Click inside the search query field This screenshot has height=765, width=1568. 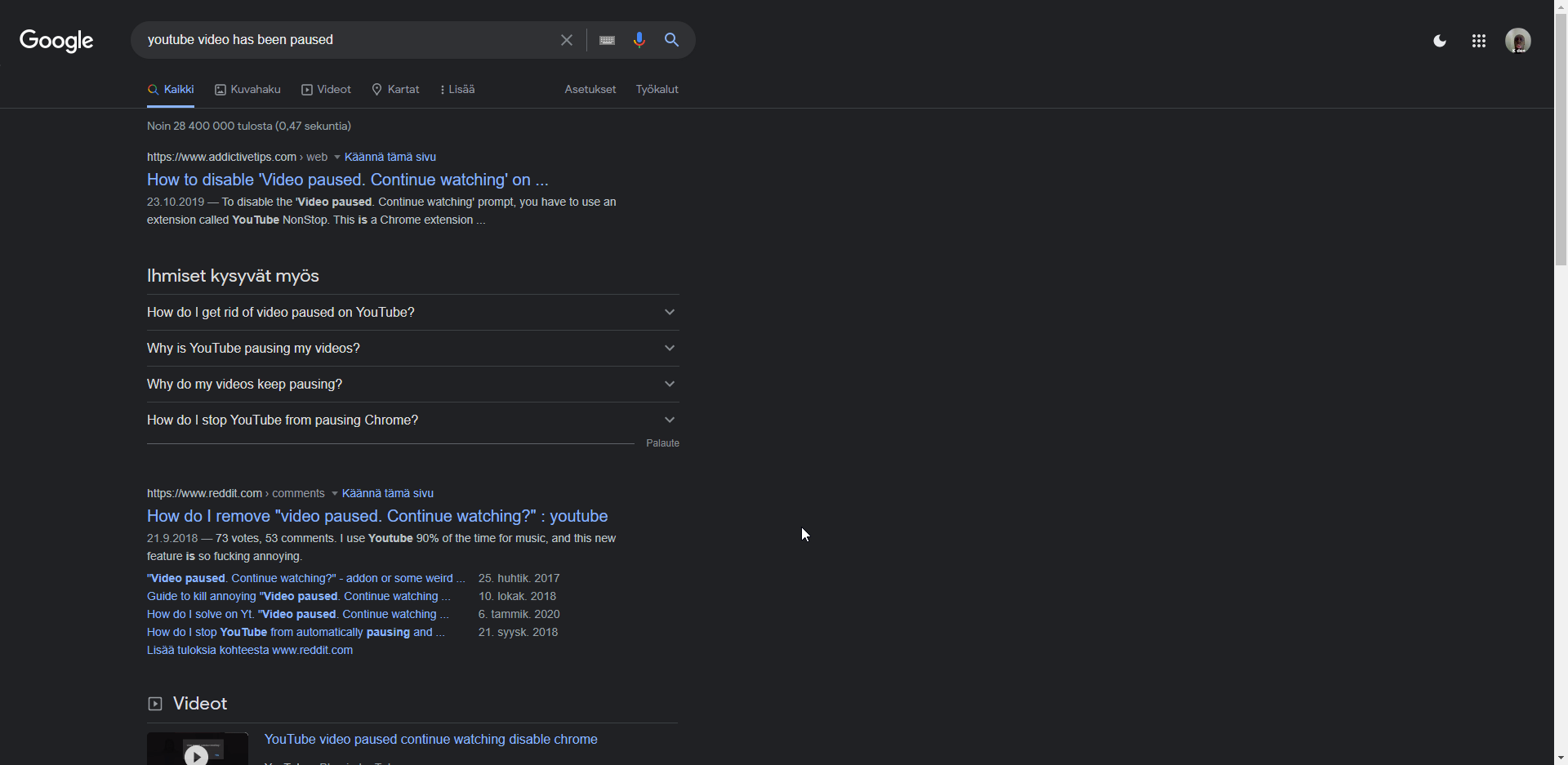tap(343, 40)
